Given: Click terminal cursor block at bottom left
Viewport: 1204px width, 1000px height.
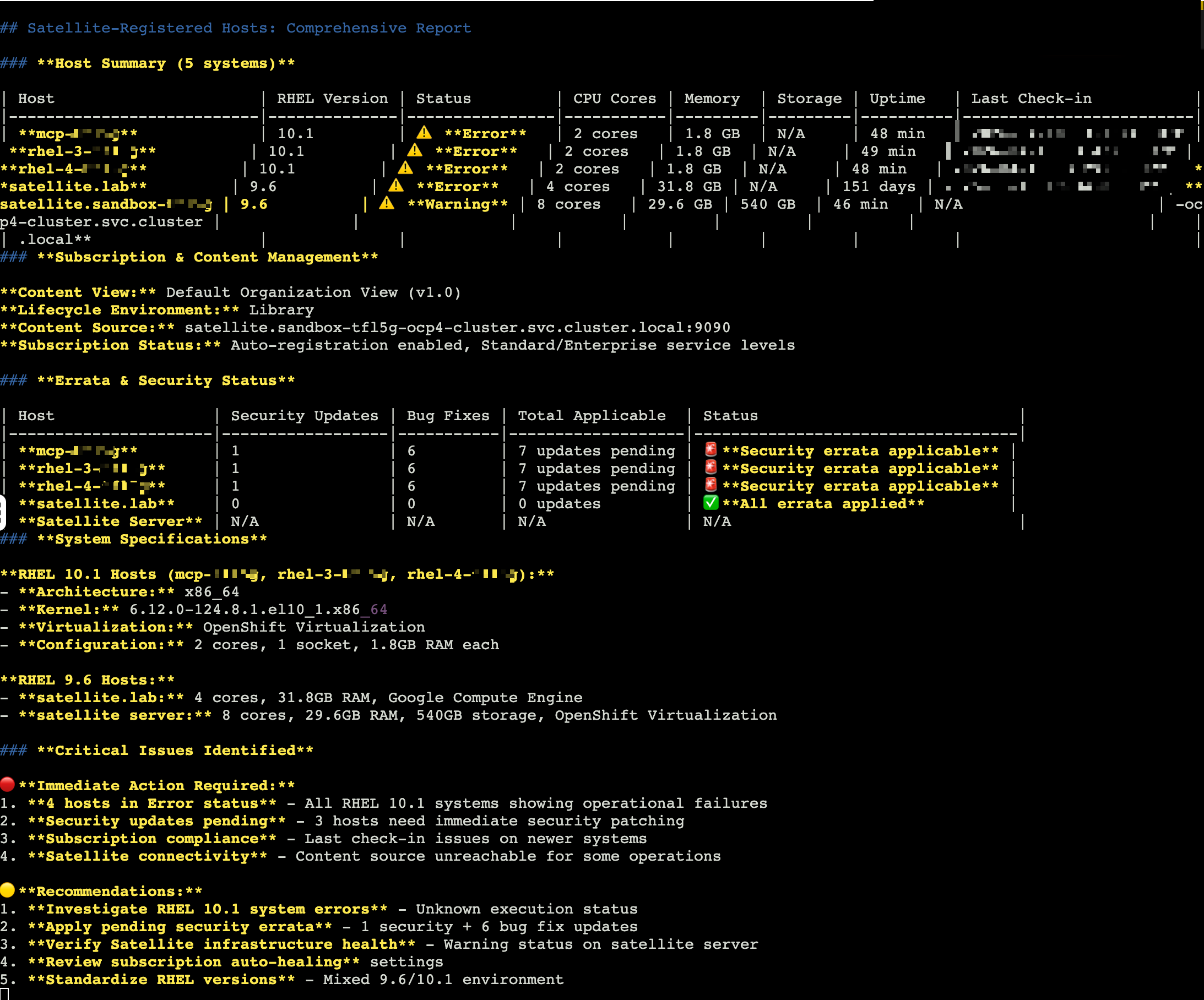Looking at the screenshot, I should pyautogui.click(x=4, y=994).
